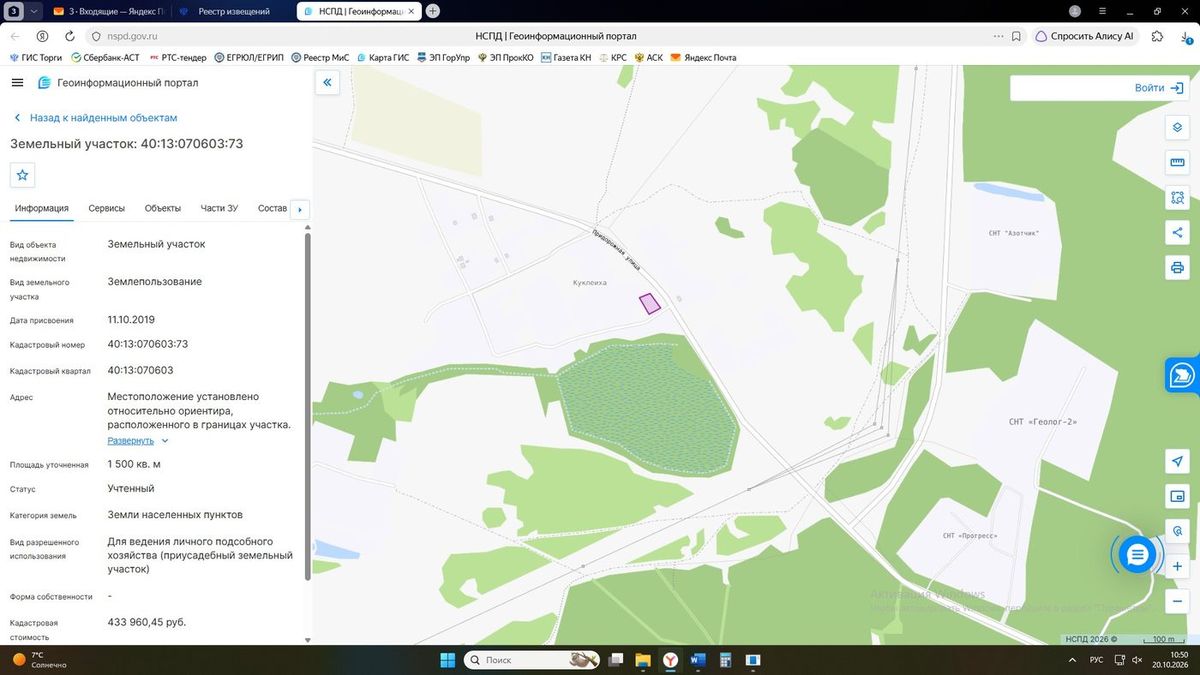
Task: Share the current map view
Action: tap(1177, 233)
